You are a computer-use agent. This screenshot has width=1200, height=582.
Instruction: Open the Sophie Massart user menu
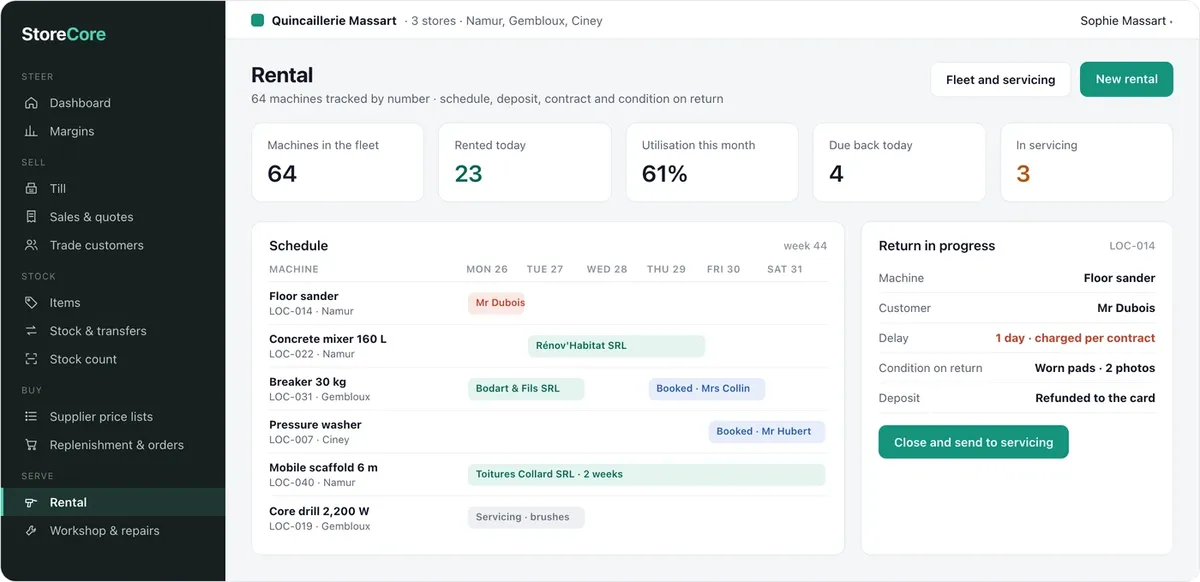tap(1126, 21)
